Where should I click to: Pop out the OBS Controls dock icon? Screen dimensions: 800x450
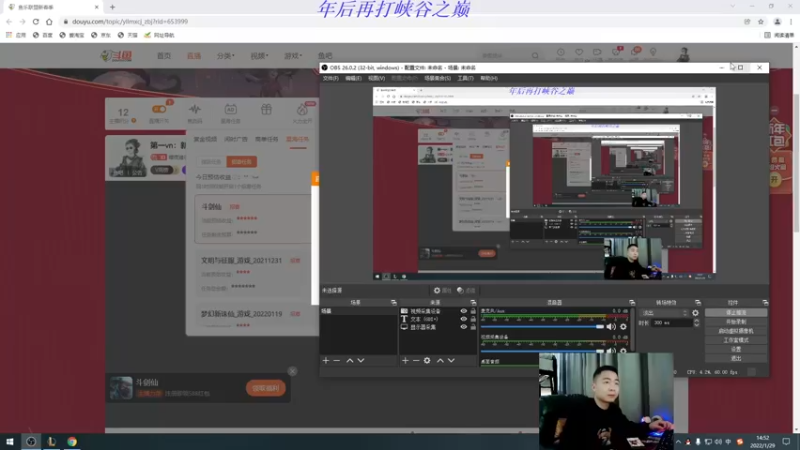[x=765, y=303]
